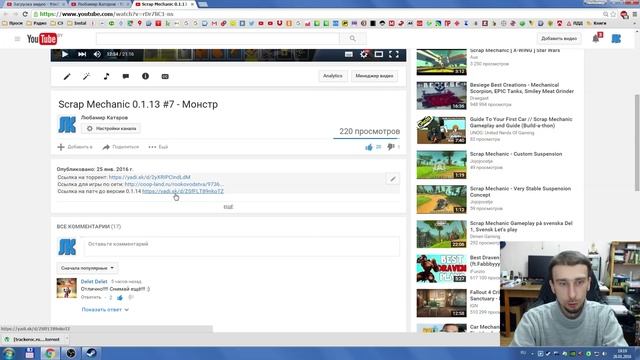Open the YouTube hamburger guide menu
Screen dimensions: 640x360
coord(17,39)
